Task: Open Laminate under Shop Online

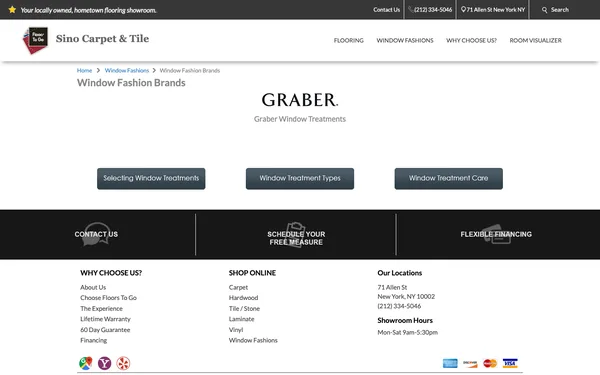Action: (241, 319)
